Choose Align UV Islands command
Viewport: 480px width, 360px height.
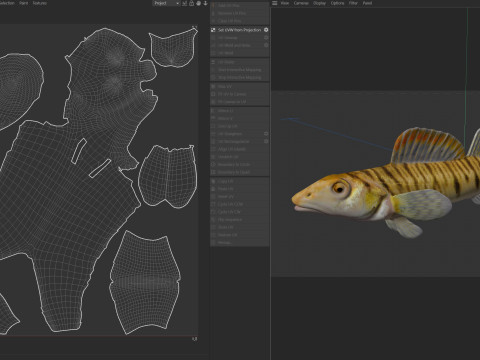239,149
